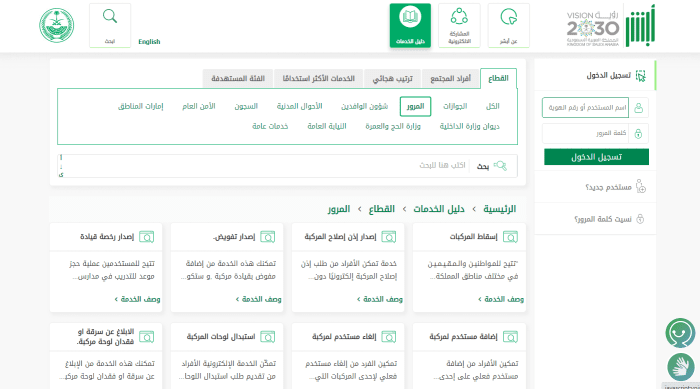
Task: Select the وزارة الحج والعمرة sector filter
Action: pyautogui.click(x=393, y=126)
